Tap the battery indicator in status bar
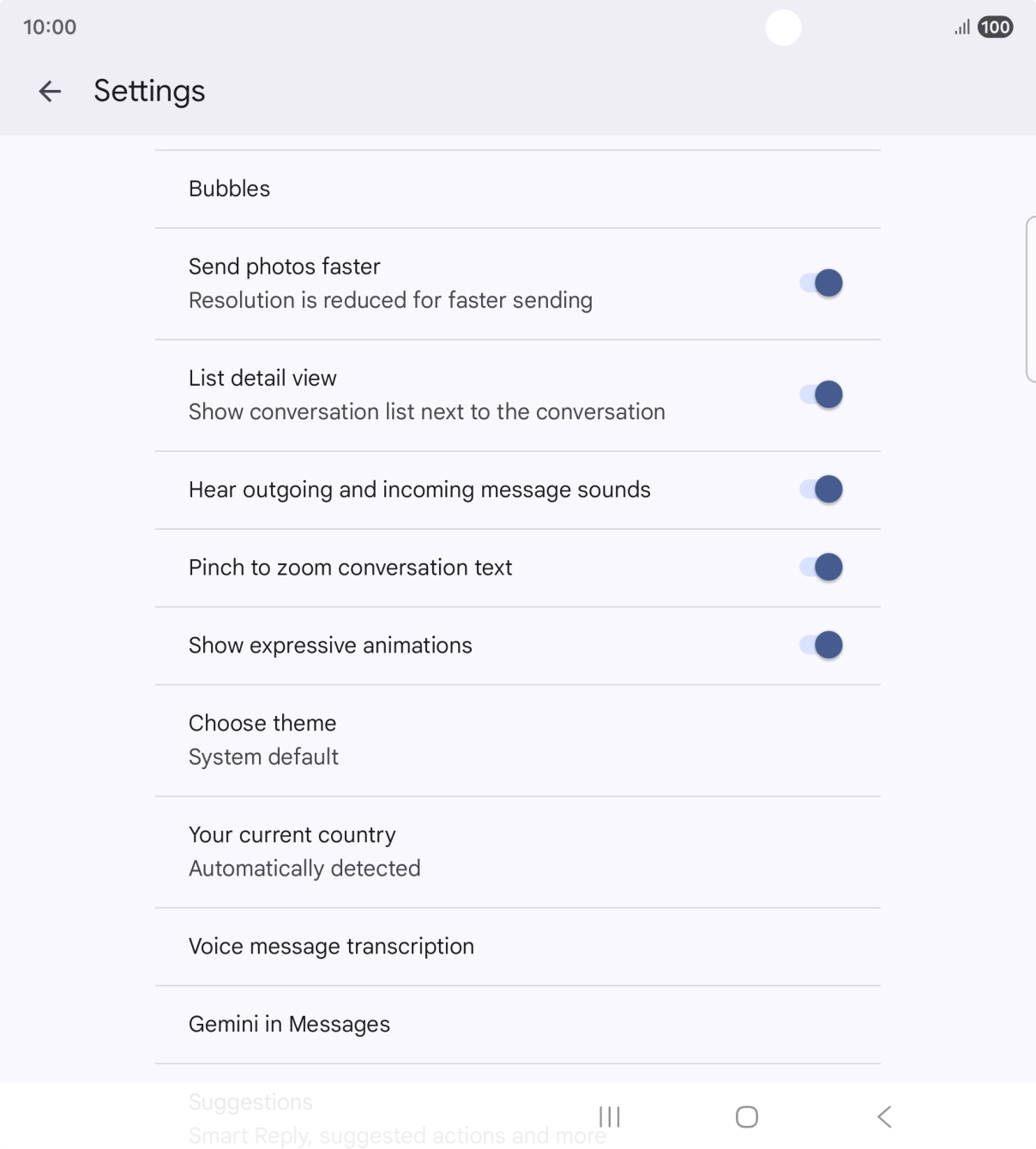Screen dimensions: 1036x1149 [995, 27]
